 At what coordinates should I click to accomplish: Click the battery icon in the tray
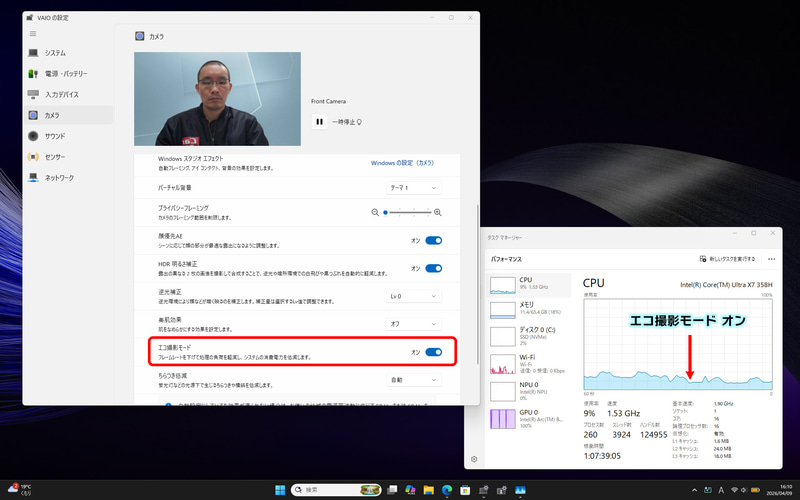755,490
